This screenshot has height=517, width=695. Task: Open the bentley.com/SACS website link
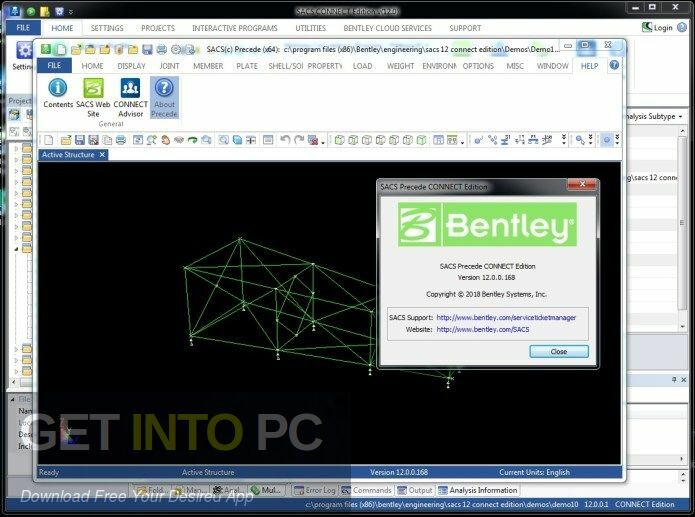(483, 329)
